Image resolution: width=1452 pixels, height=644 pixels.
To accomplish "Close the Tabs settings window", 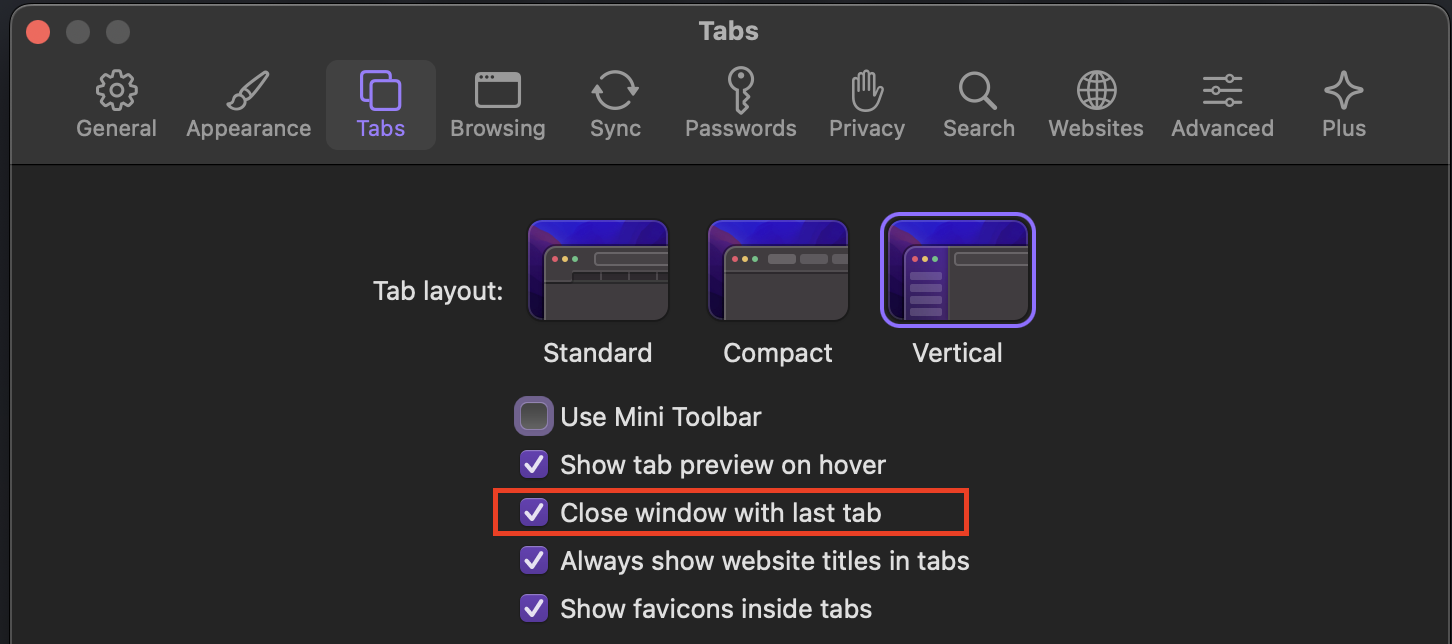I will [38, 32].
